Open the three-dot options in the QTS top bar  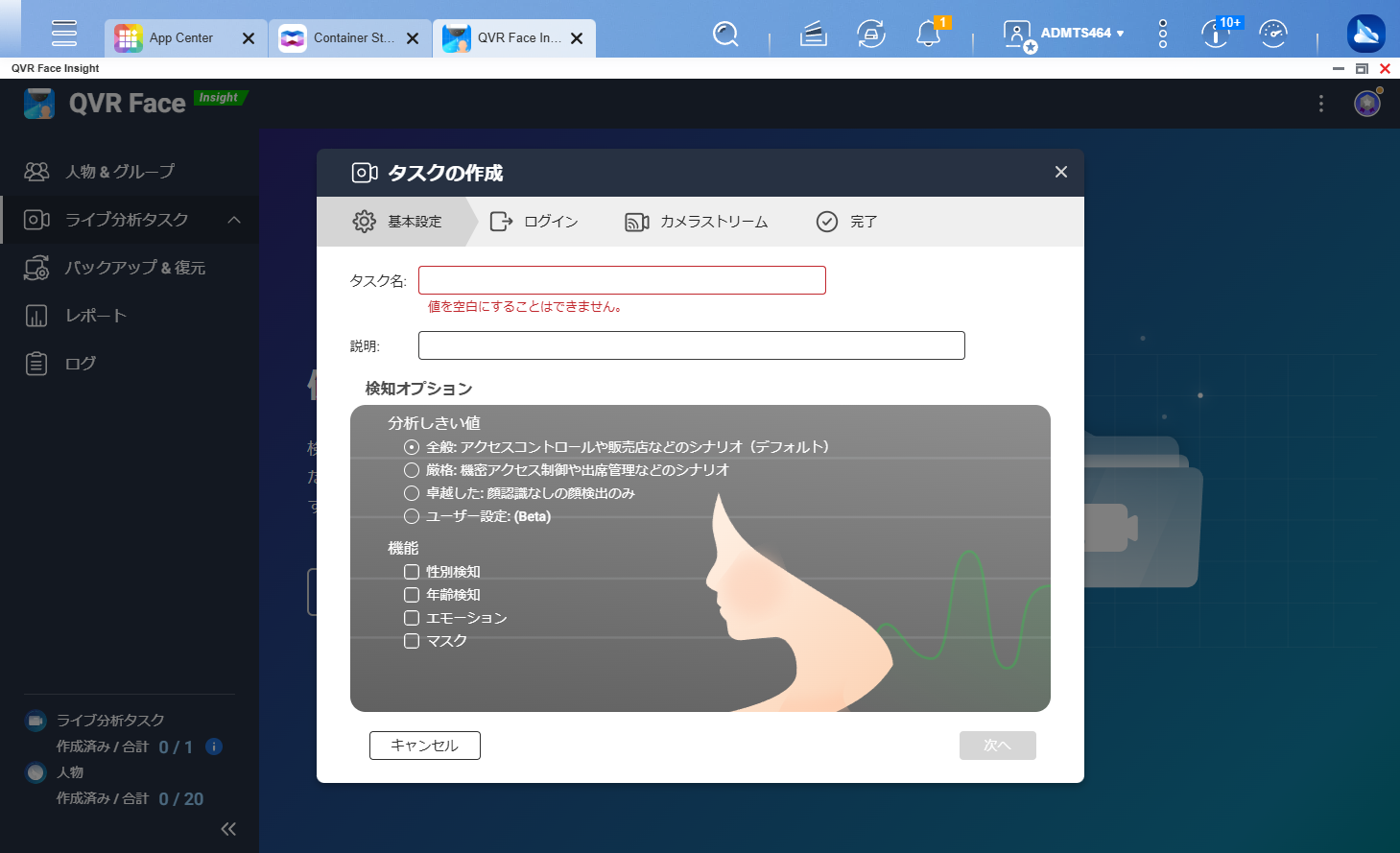pyautogui.click(x=1163, y=34)
